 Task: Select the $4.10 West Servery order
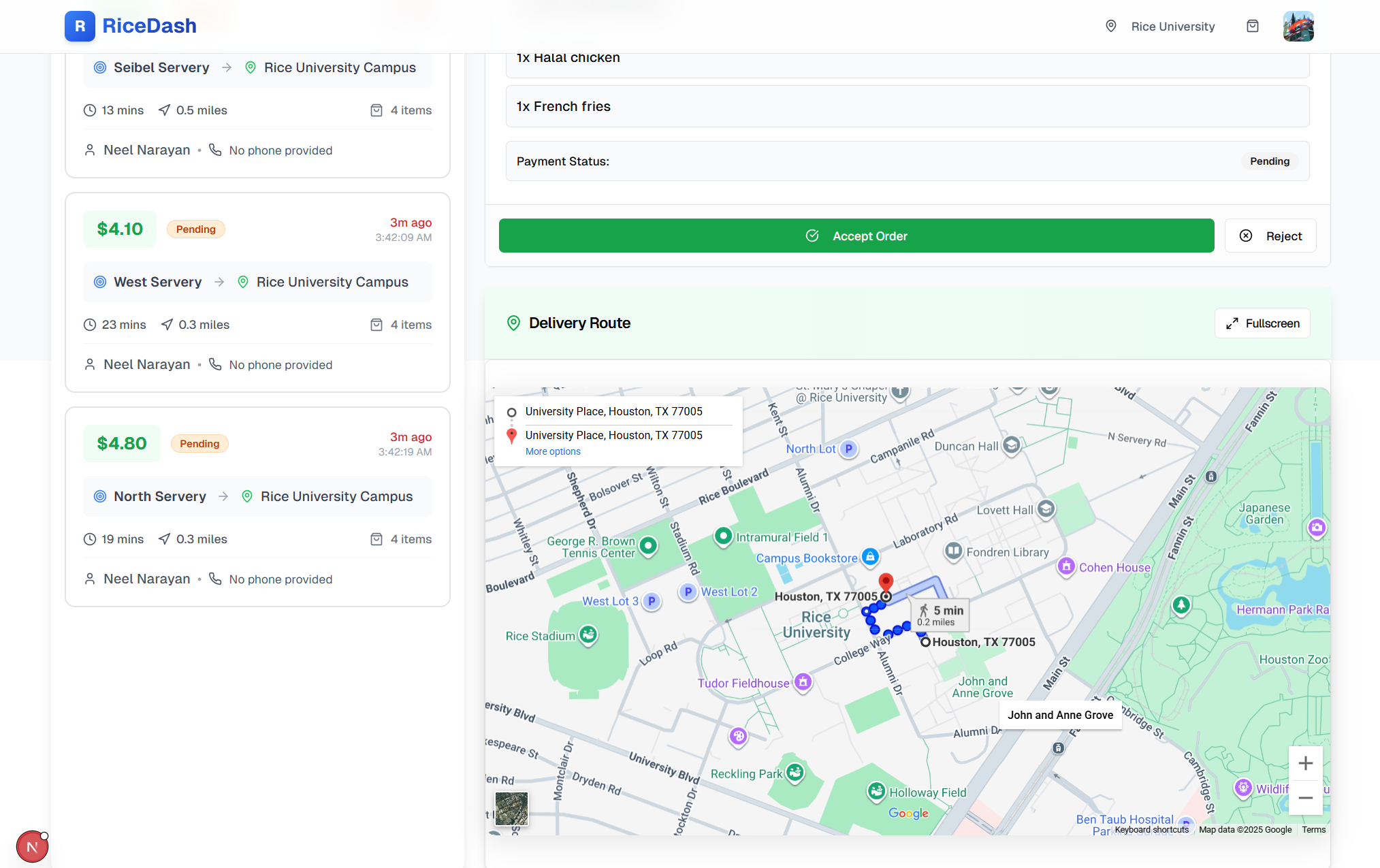(x=257, y=293)
